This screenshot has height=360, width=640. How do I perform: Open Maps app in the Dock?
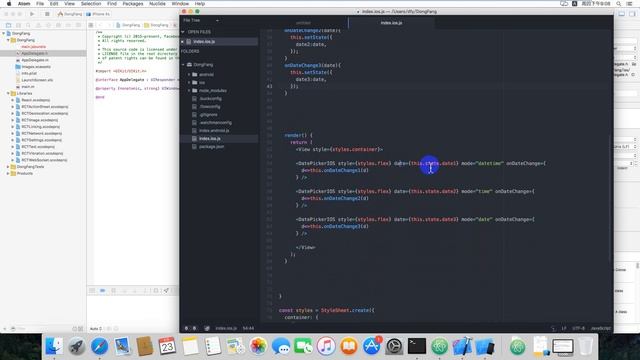tap(236, 347)
